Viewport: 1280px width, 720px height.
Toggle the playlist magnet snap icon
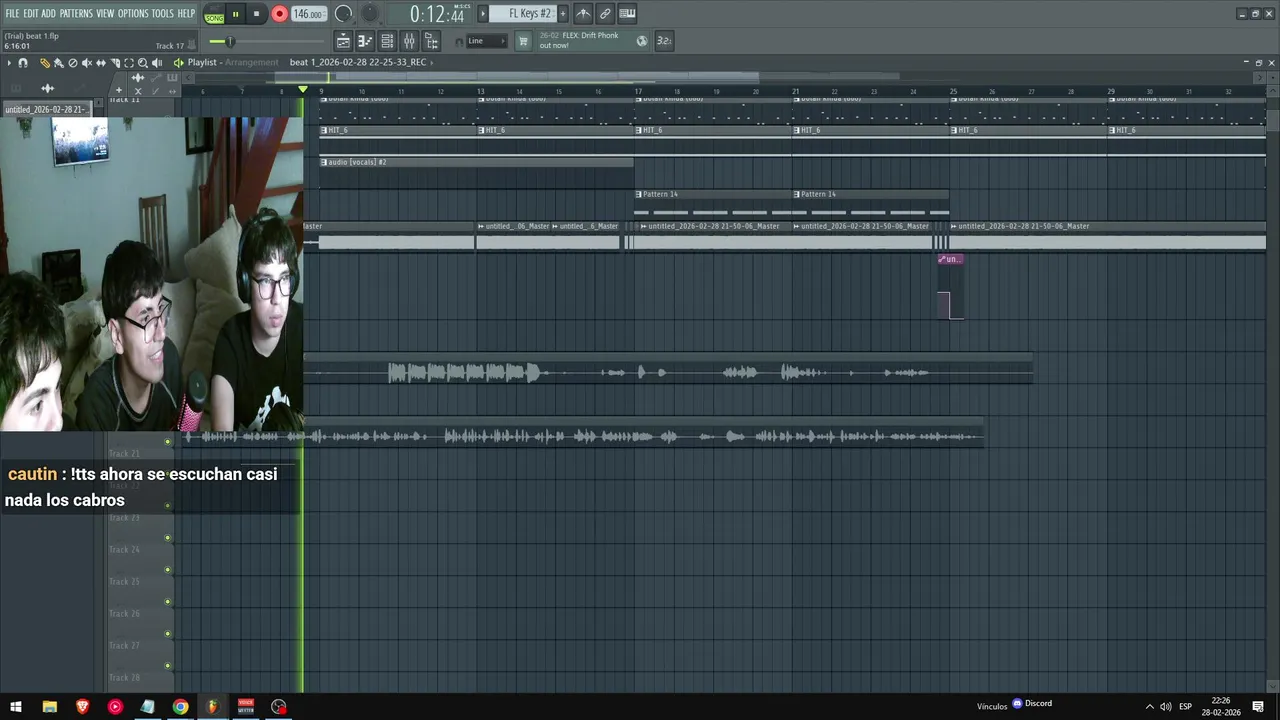[x=23, y=63]
